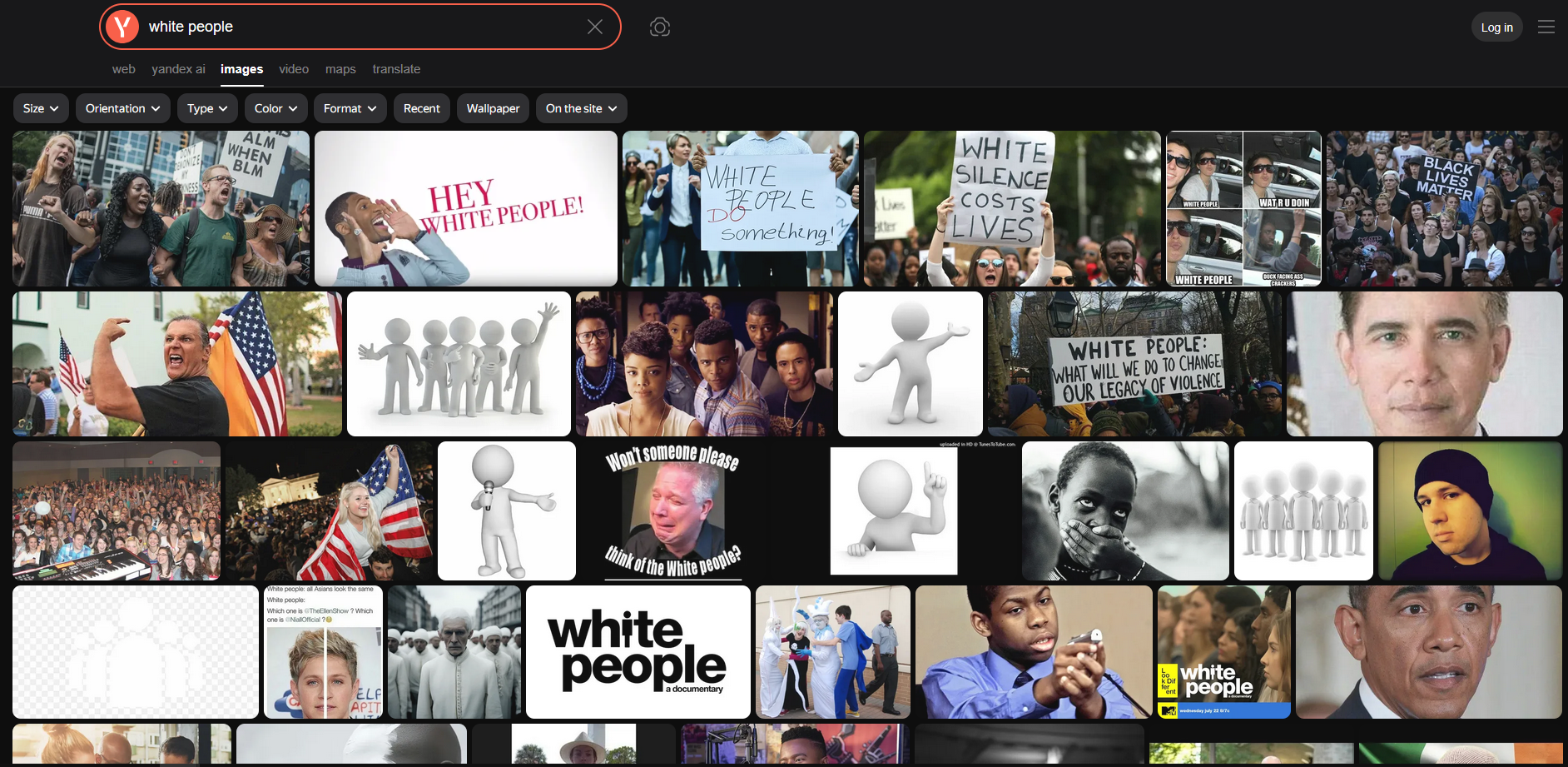The height and width of the screenshot is (767, 1568).
Task: Open the transparent checkered group silhouette image
Action: (136, 652)
